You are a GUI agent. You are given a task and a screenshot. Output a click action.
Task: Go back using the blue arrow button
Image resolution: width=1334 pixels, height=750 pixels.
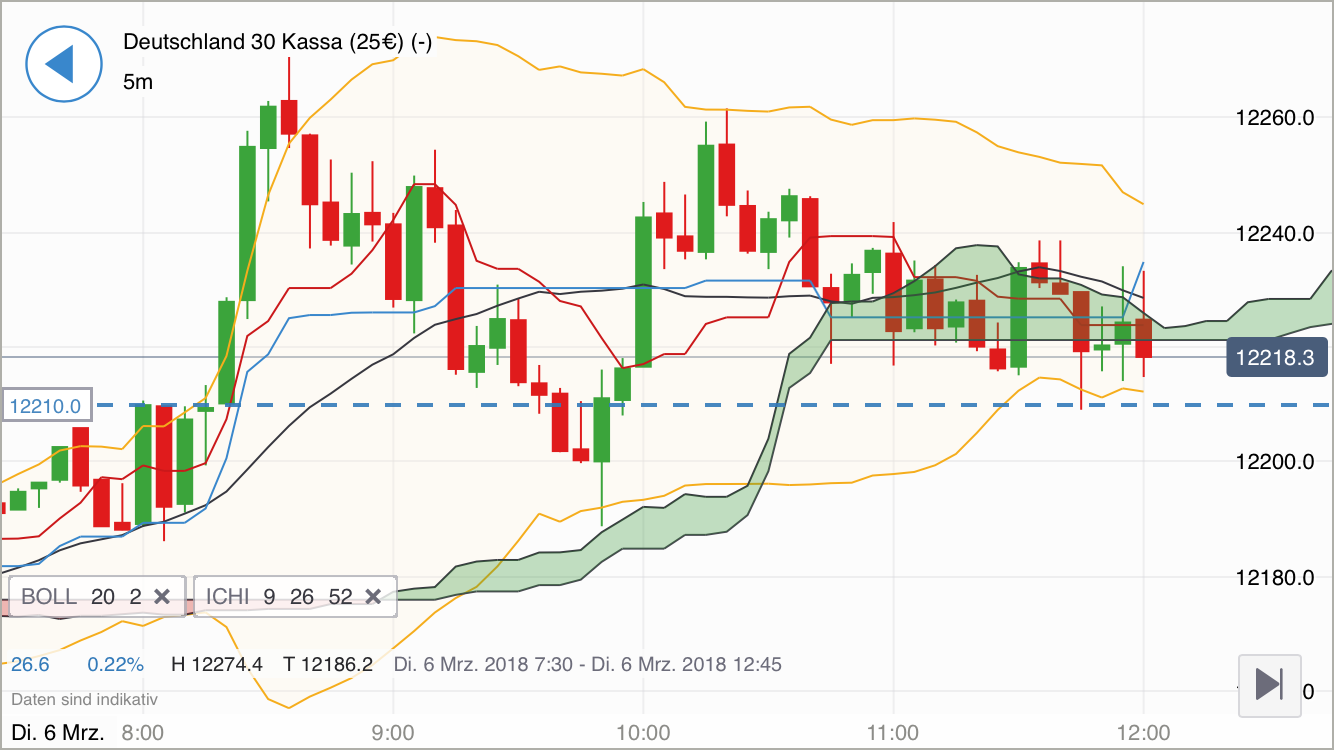point(63,63)
